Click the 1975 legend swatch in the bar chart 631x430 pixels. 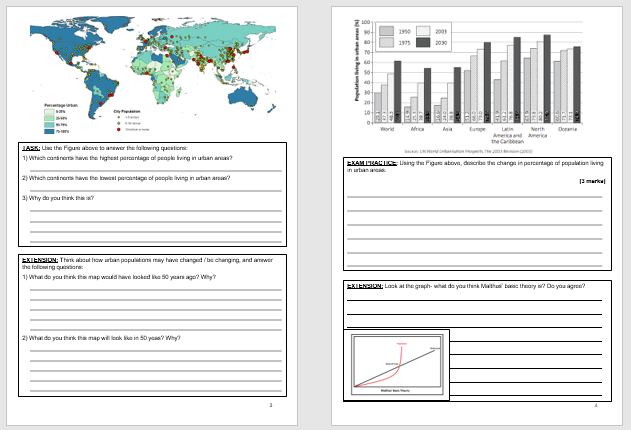[x=386, y=42]
